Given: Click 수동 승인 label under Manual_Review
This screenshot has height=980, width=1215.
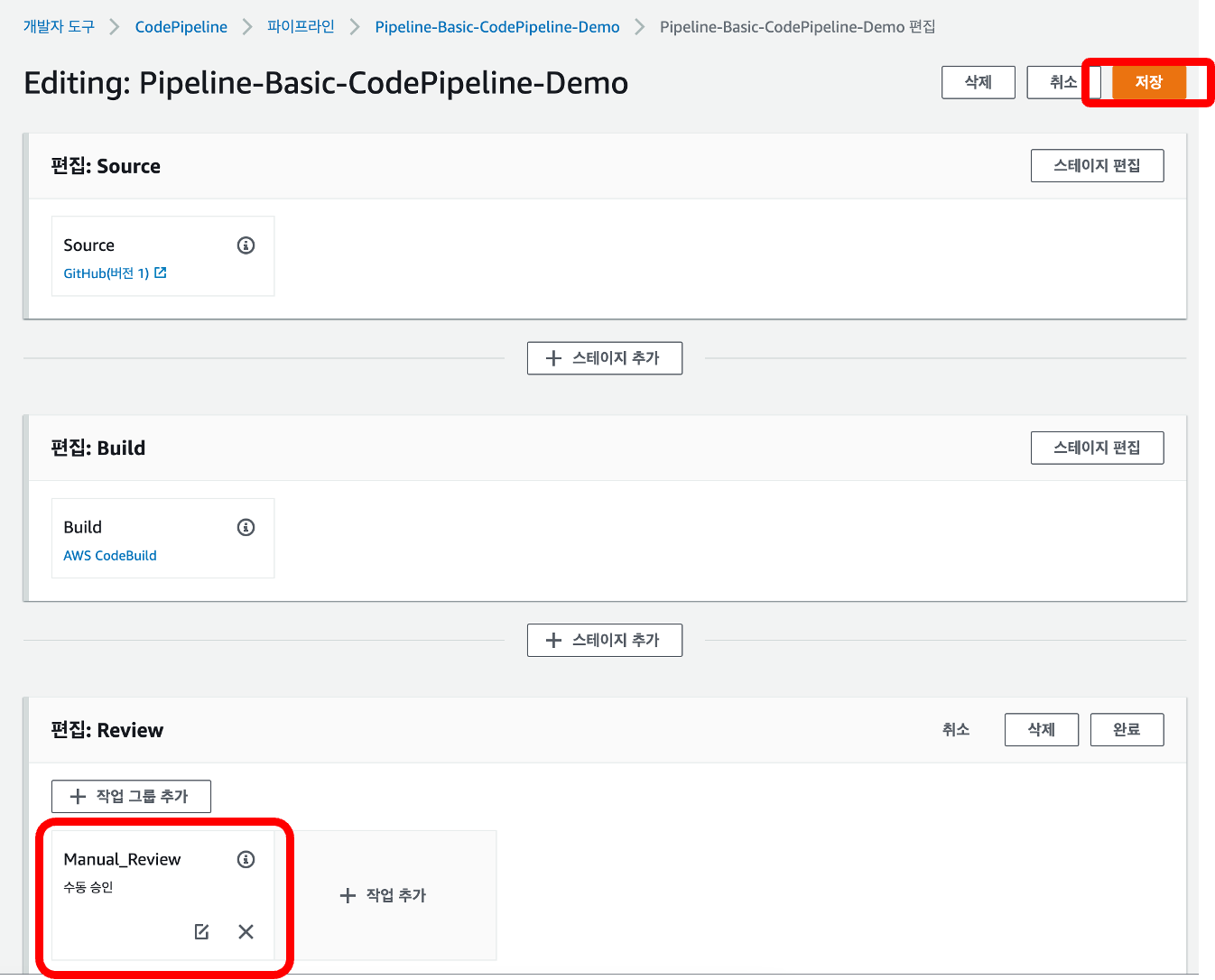Looking at the screenshot, I should tap(88, 888).
